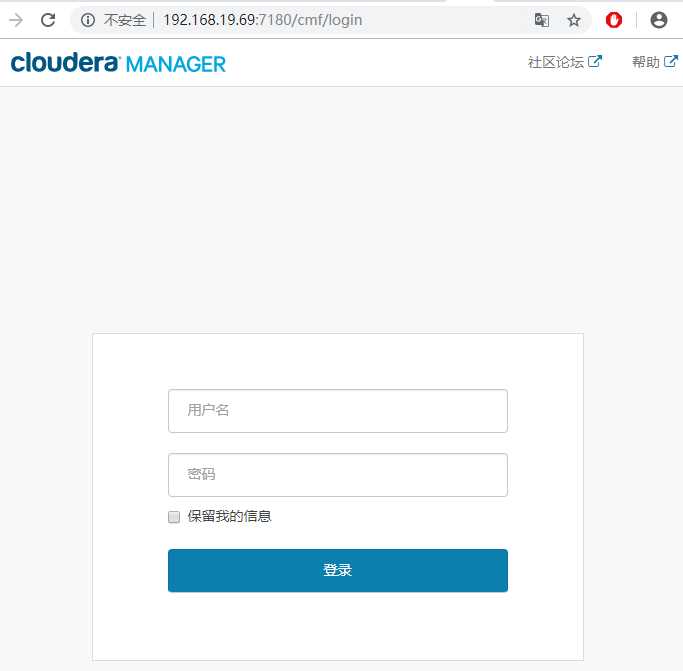Image resolution: width=683 pixels, height=671 pixels.
Task: Click the 保留我的信息 label text
Action: click(x=230, y=516)
